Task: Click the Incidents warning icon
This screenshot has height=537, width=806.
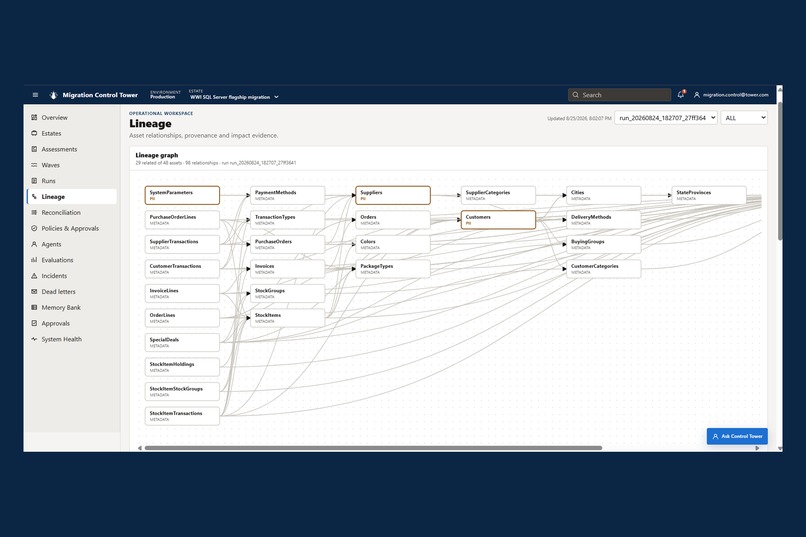Action: coord(34,276)
